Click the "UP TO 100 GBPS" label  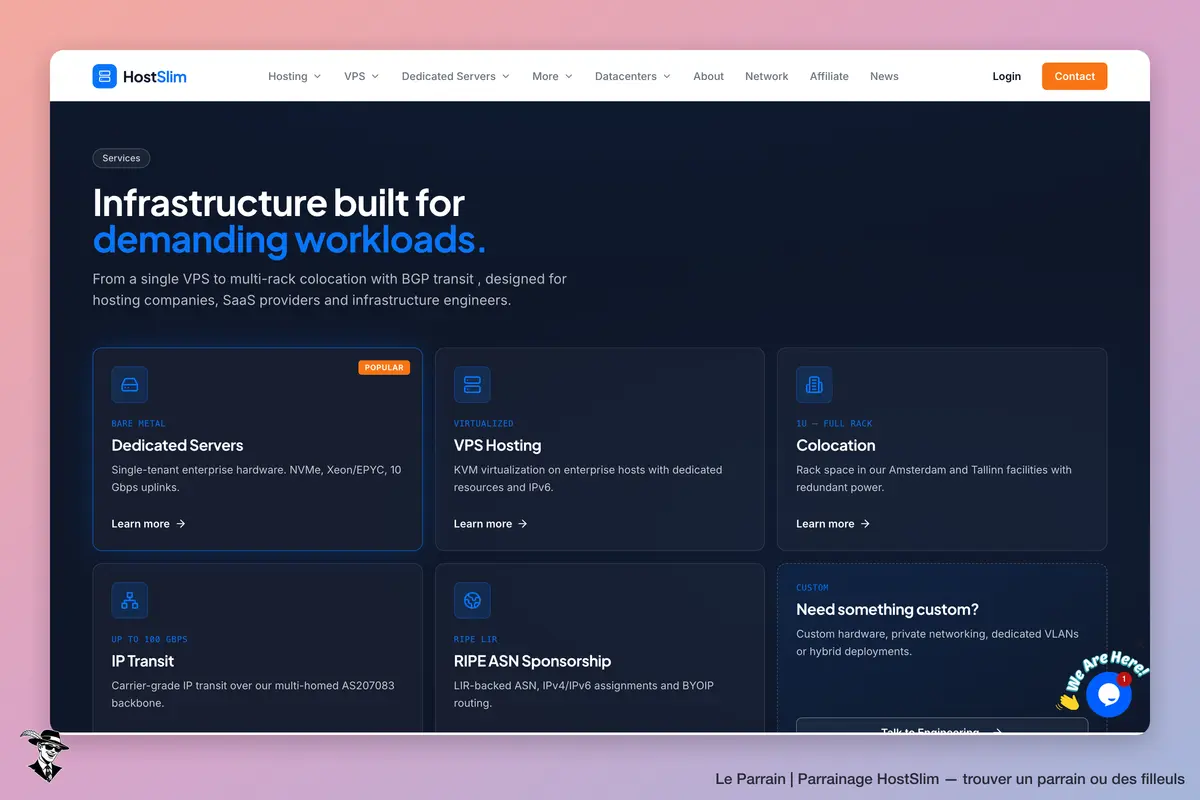click(x=150, y=639)
